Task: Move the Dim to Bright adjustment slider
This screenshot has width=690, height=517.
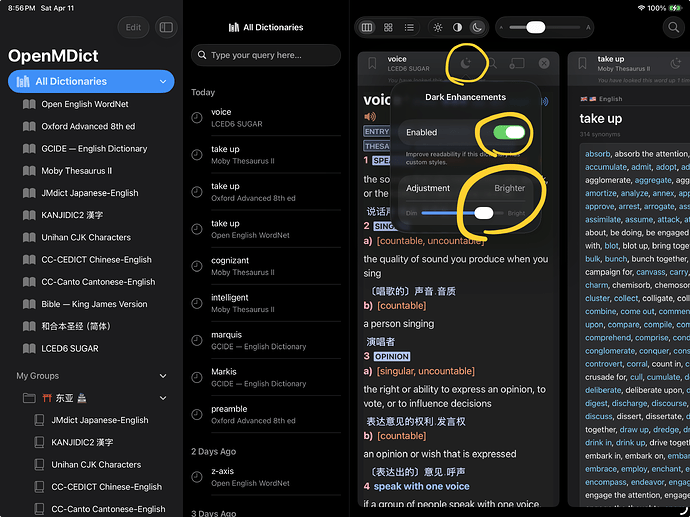Action: [484, 213]
